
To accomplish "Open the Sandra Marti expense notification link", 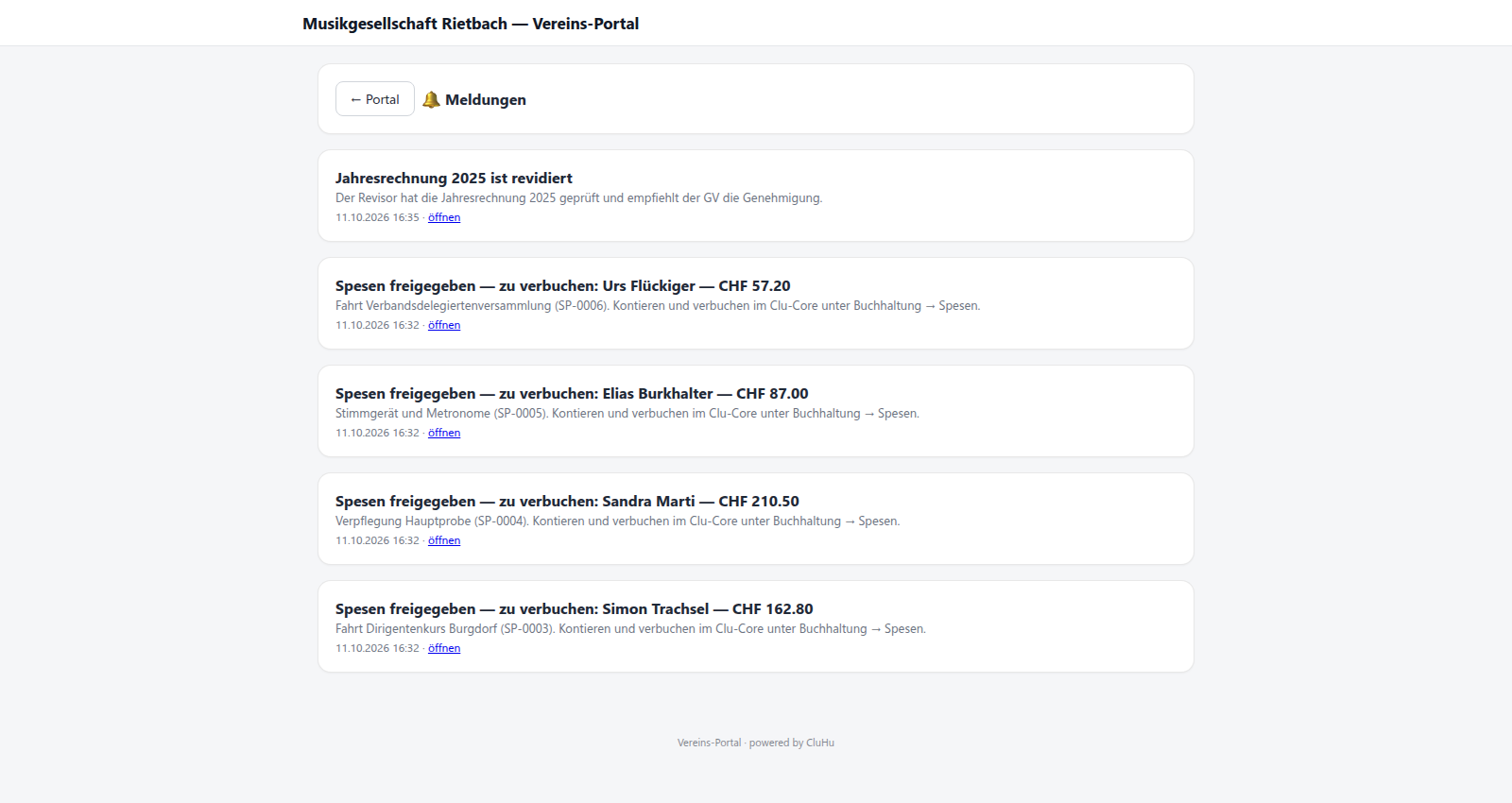I will 444,540.
